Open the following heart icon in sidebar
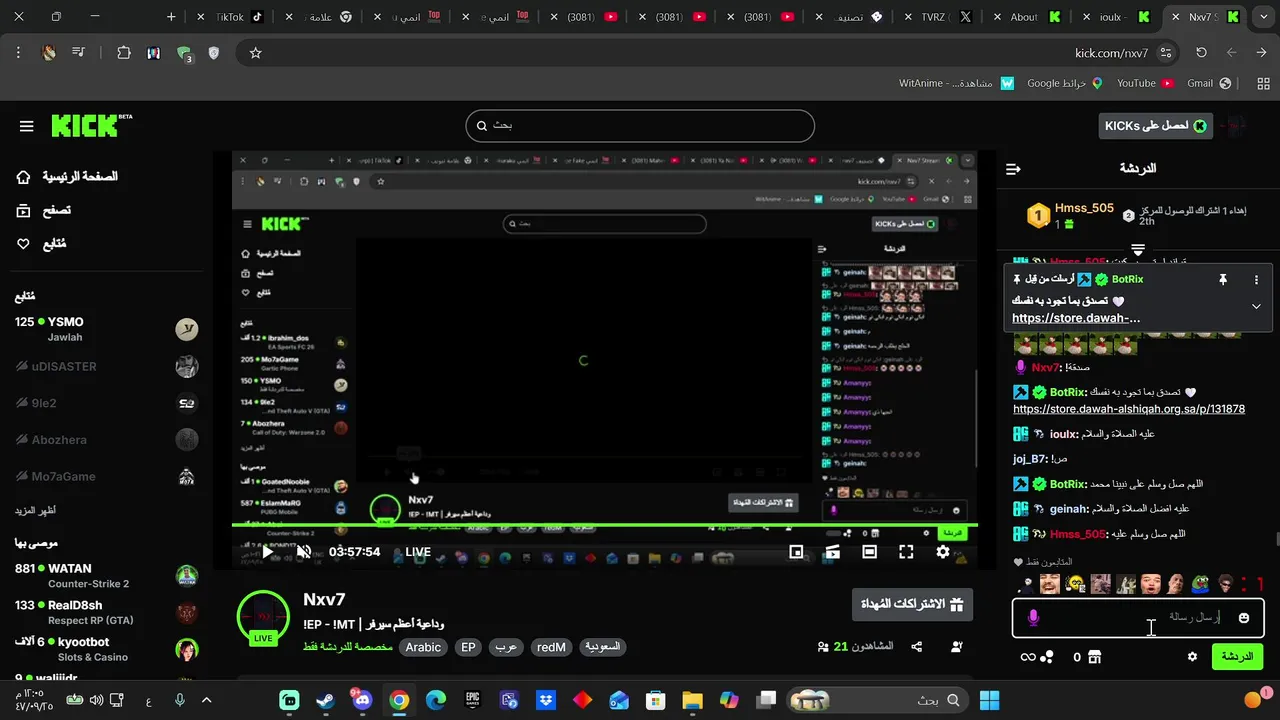This screenshot has width=1280, height=720. (x=24, y=244)
